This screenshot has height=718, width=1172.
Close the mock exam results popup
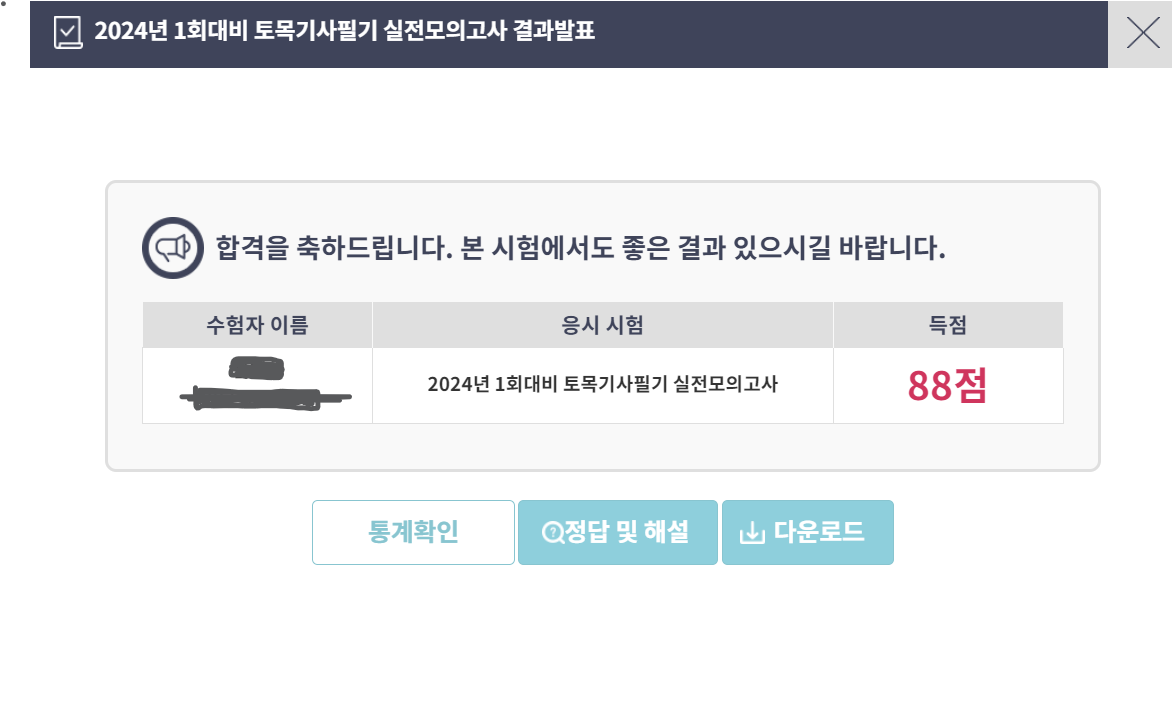(1141, 34)
